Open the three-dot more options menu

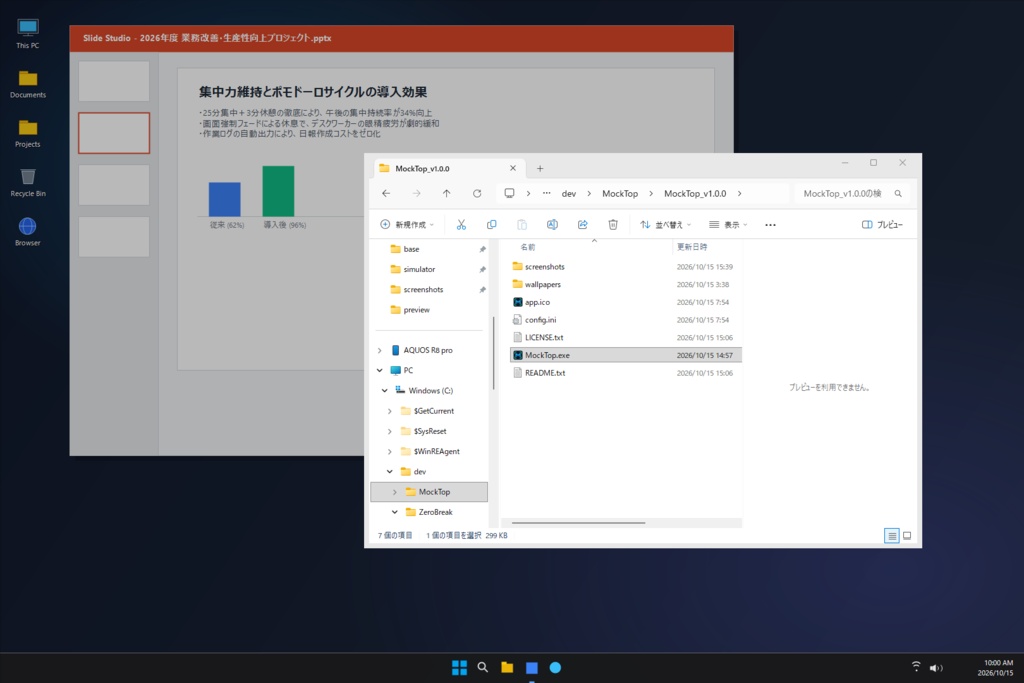click(771, 225)
